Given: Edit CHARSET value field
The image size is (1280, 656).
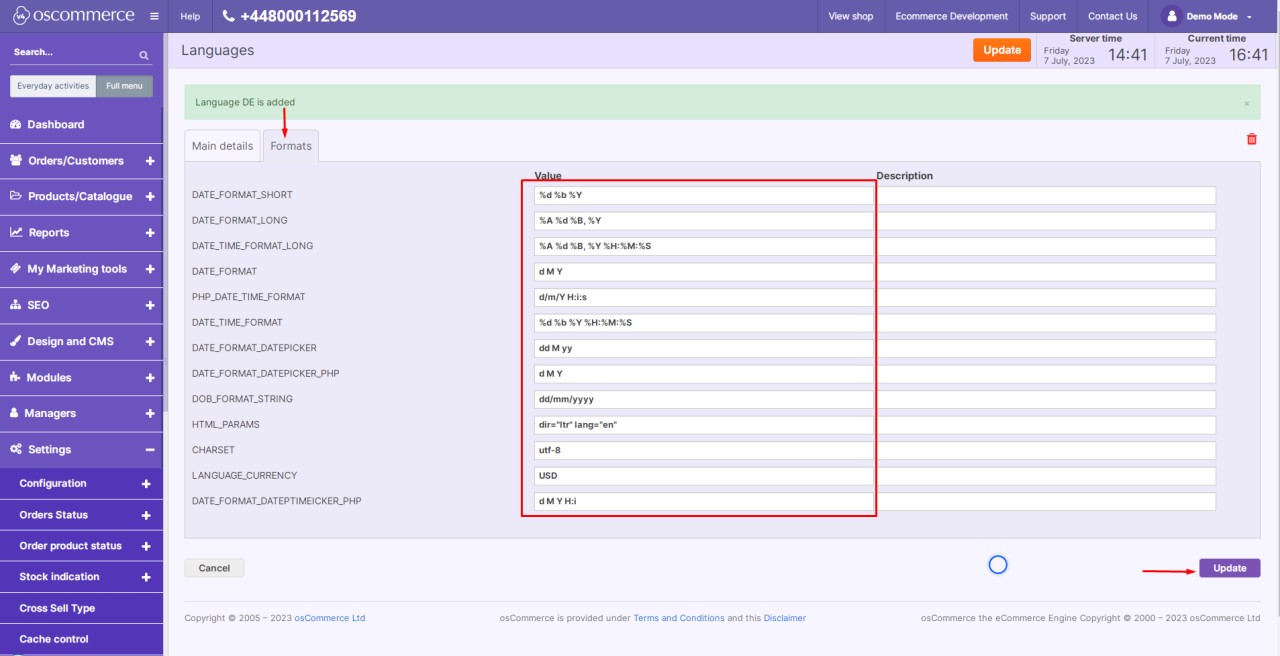Looking at the screenshot, I should coord(704,450).
